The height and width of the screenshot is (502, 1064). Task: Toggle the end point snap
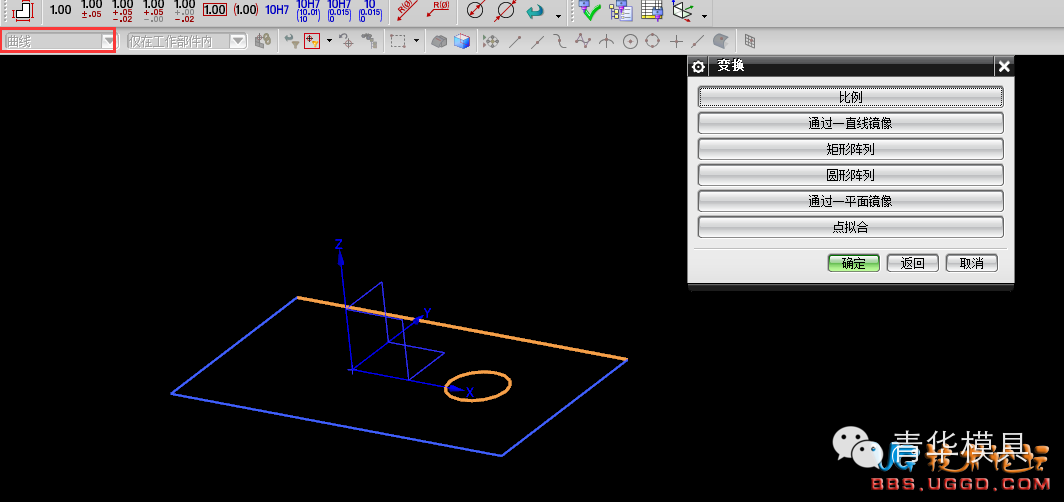pos(515,41)
